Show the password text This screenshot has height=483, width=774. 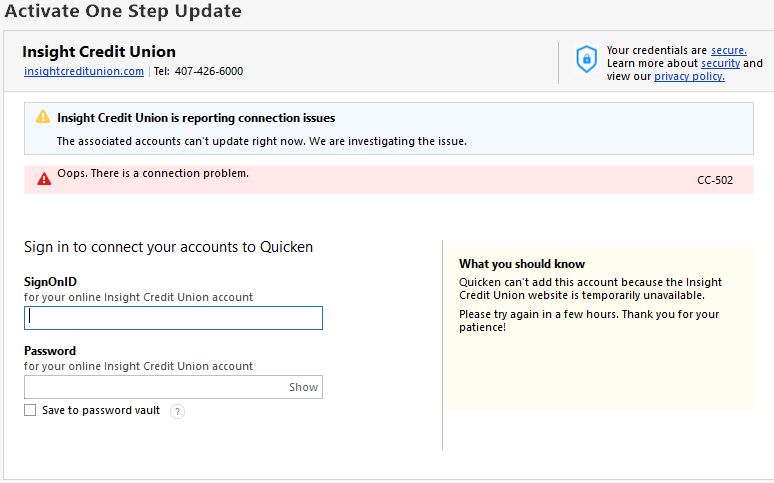coord(304,387)
